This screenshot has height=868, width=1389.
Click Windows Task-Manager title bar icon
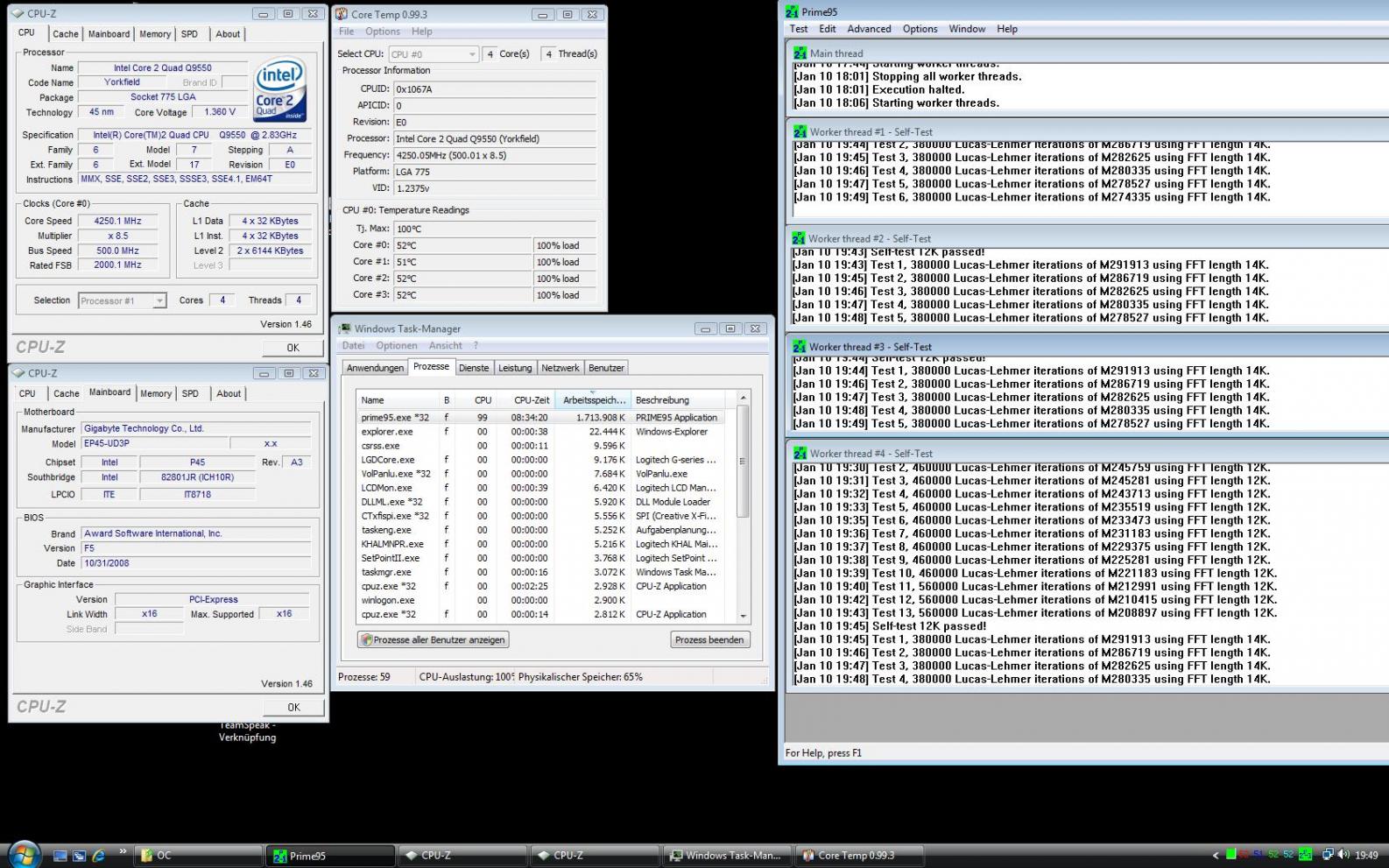344,328
